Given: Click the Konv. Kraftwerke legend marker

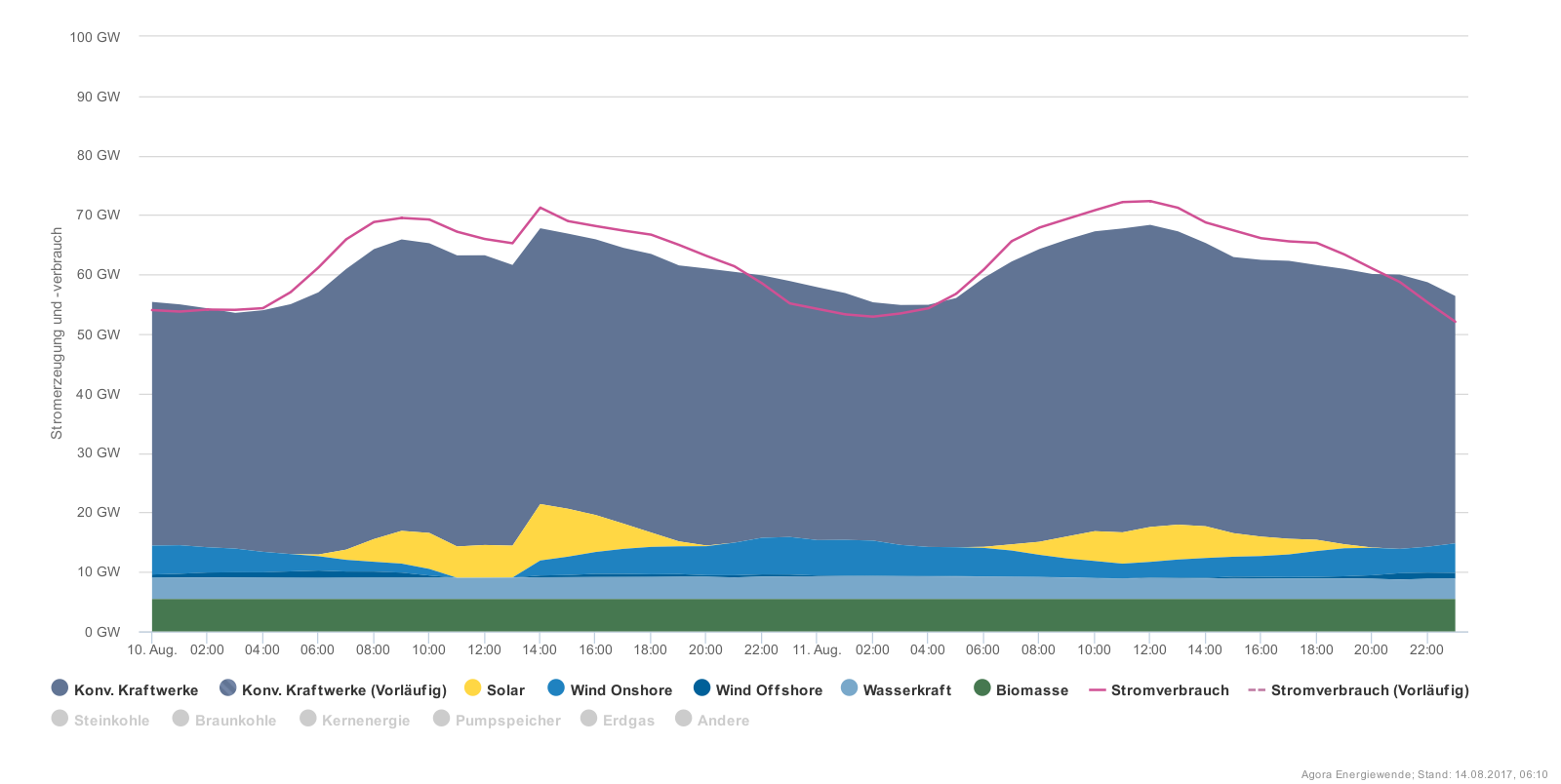Looking at the screenshot, I should point(60,688).
